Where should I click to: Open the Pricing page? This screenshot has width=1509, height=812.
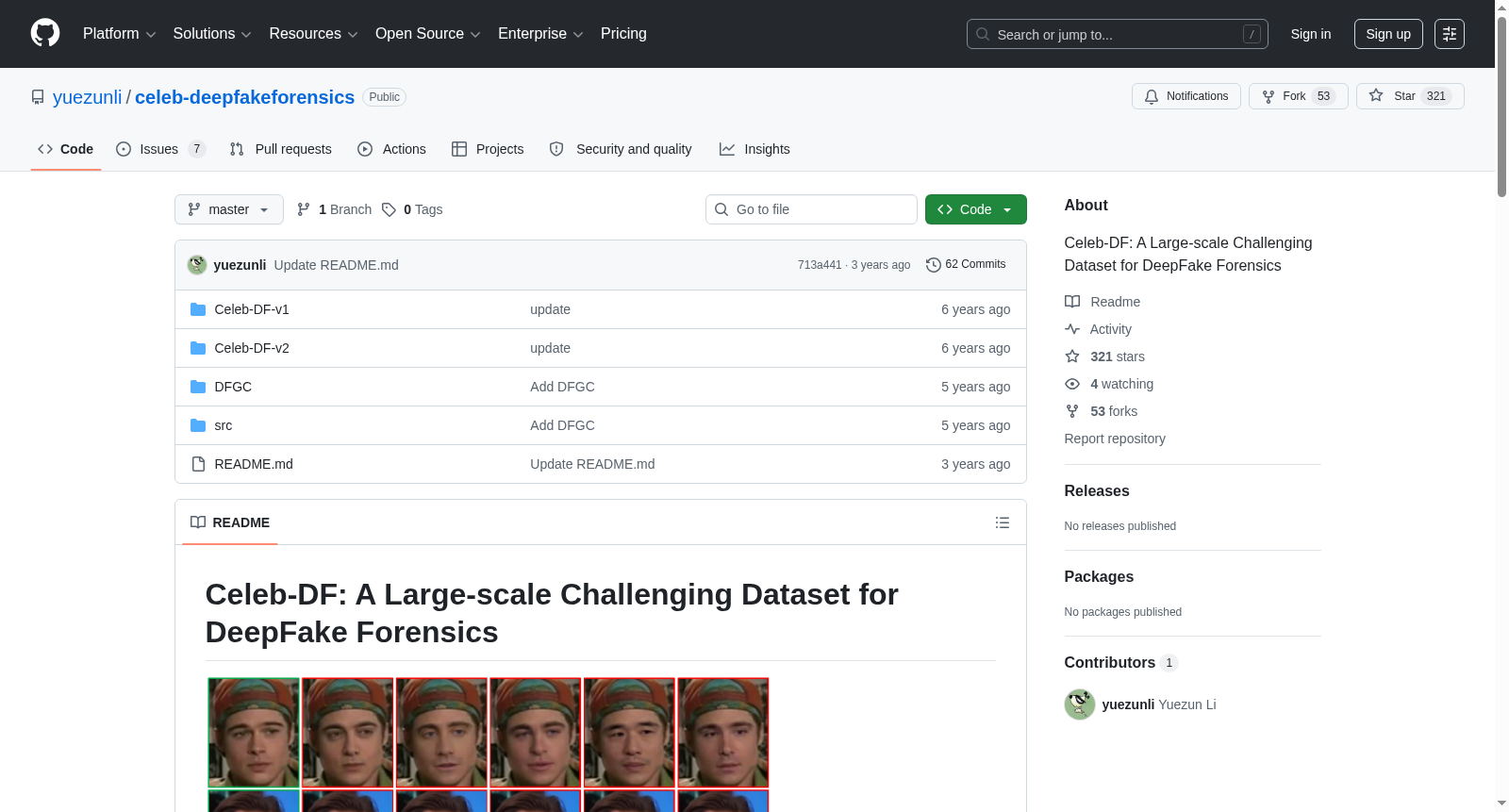click(623, 34)
